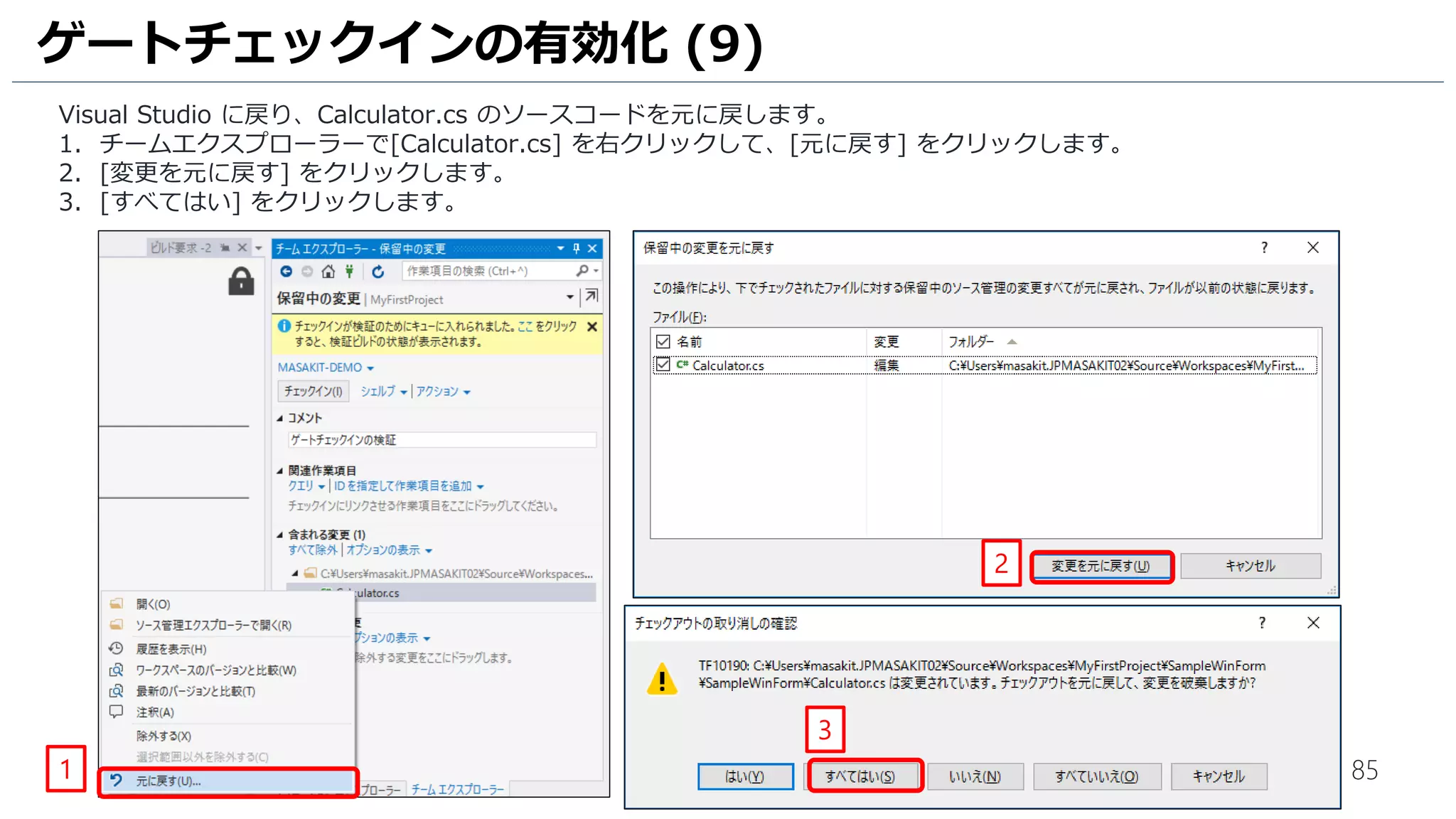The height and width of the screenshot is (819, 1456).
Task: Choose 元に戻す(U)... from context menu
Action: tap(226, 781)
